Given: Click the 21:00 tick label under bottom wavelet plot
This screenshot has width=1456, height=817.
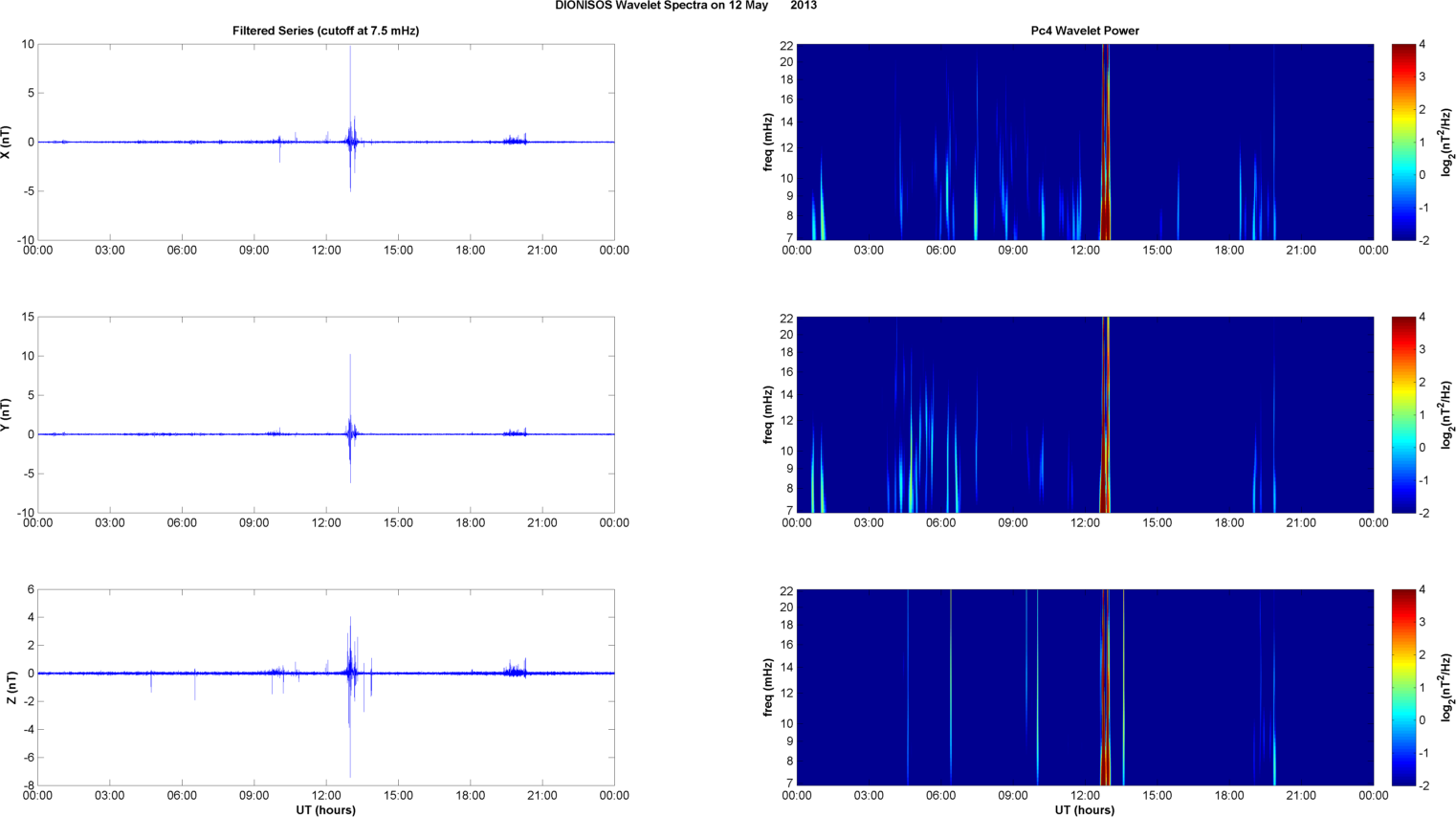Looking at the screenshot, I should (x=1301, y=796).
